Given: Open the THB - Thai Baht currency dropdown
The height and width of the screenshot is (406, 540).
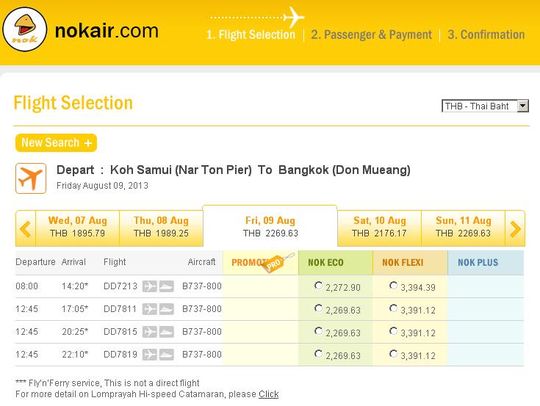Looking at the screenshot, I should pyautogui.click(x=485, y=106).
